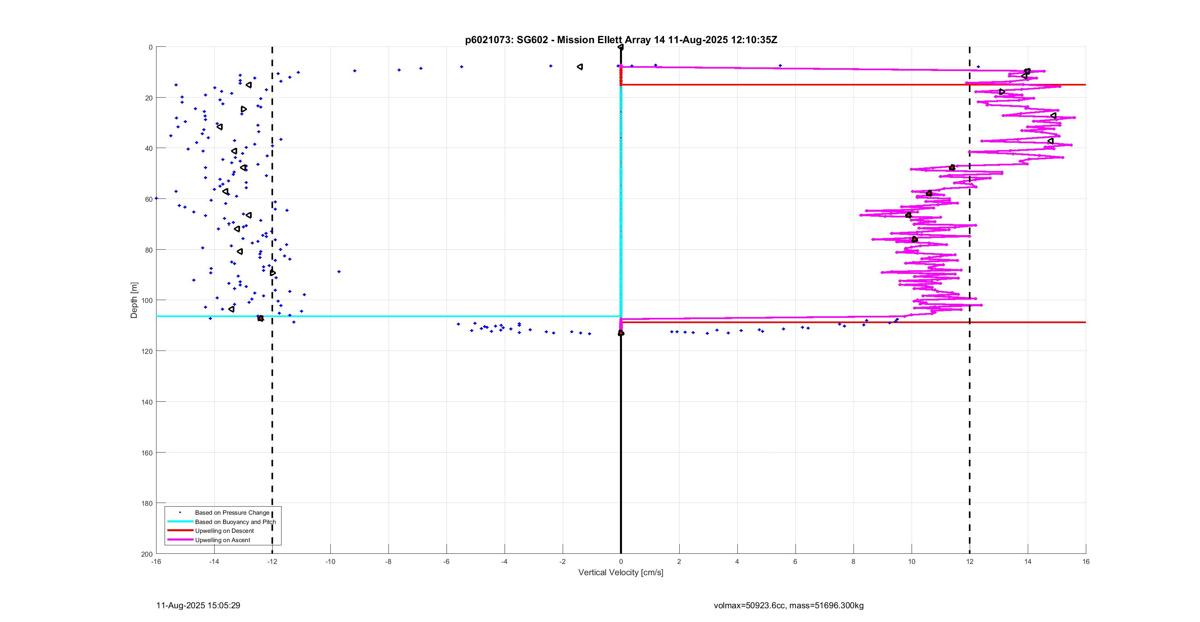Click the '140' depth axis tick label
This screenshot has width=1200, height=622.
tap(146, 402)
